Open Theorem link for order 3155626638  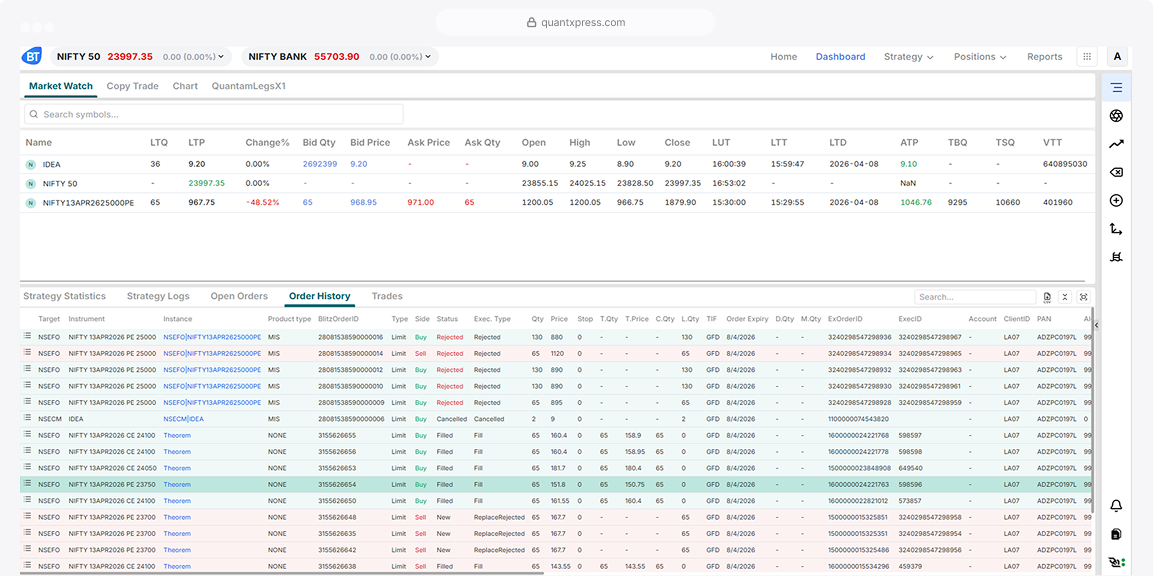tap(176, 566)
